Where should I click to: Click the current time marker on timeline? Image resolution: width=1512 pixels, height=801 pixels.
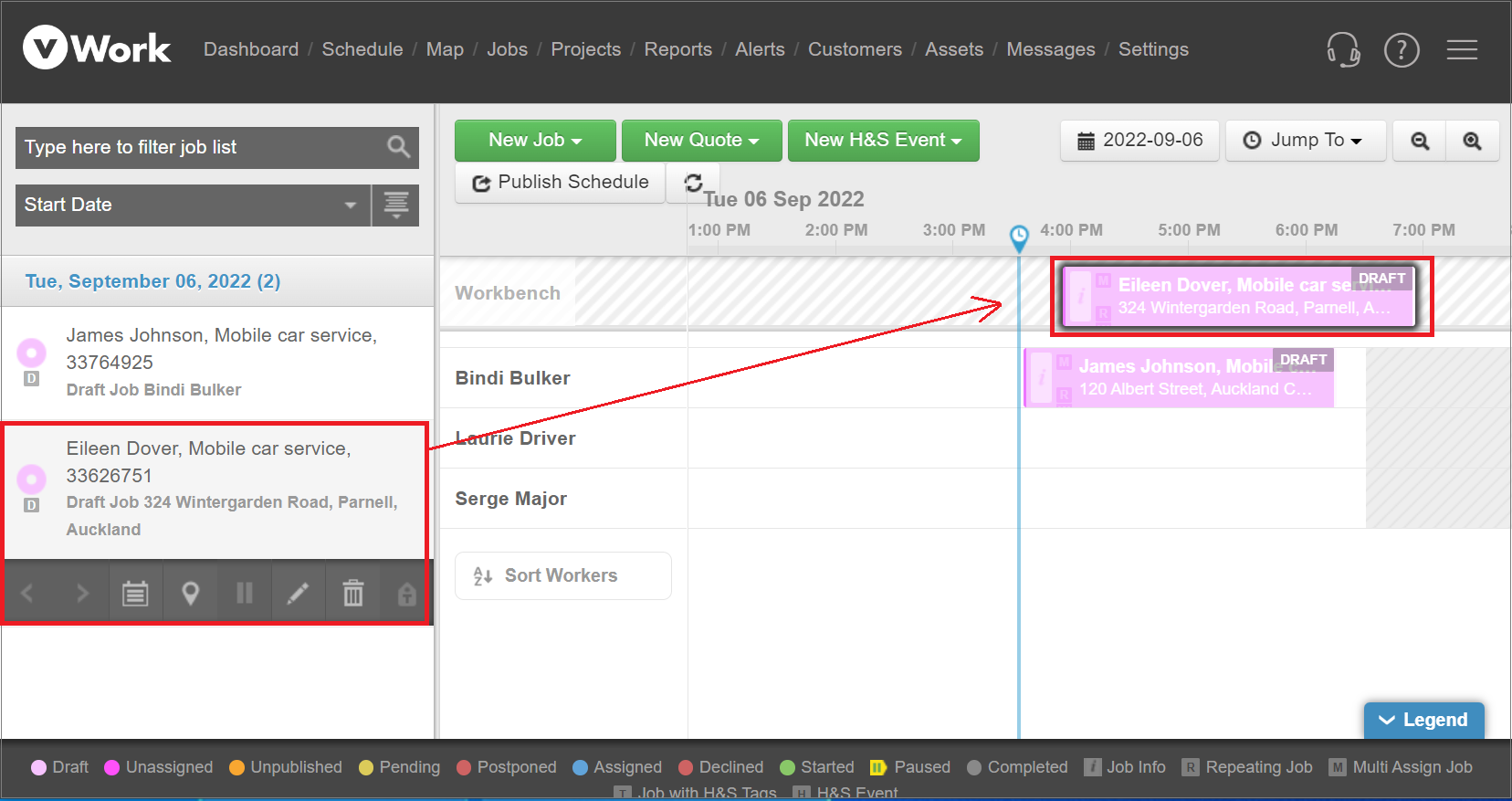[x=1019, y=237]
